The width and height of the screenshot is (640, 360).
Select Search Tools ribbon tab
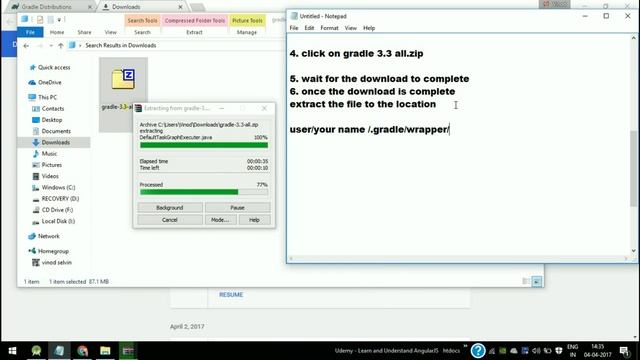click(142, 20)
